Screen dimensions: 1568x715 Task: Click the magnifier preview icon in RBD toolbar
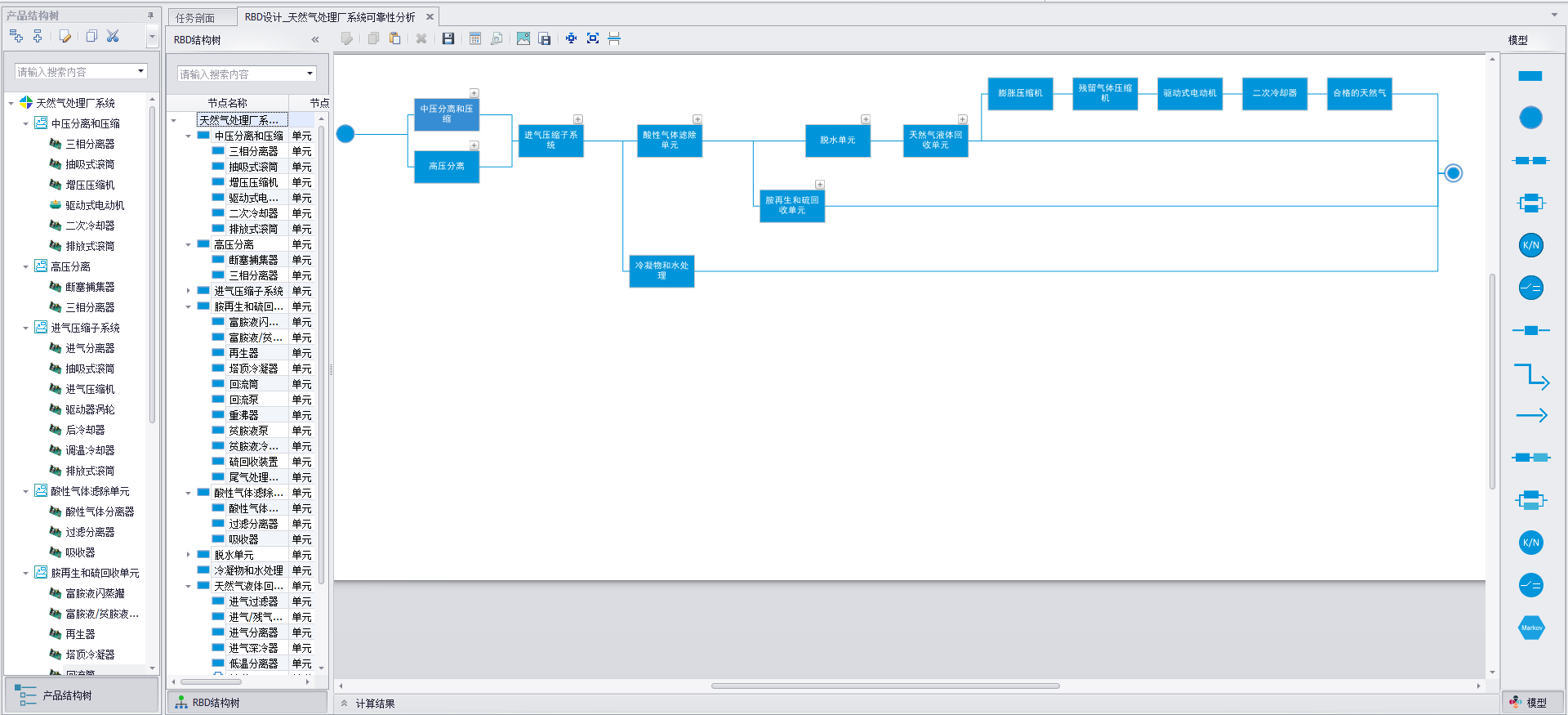497,38
